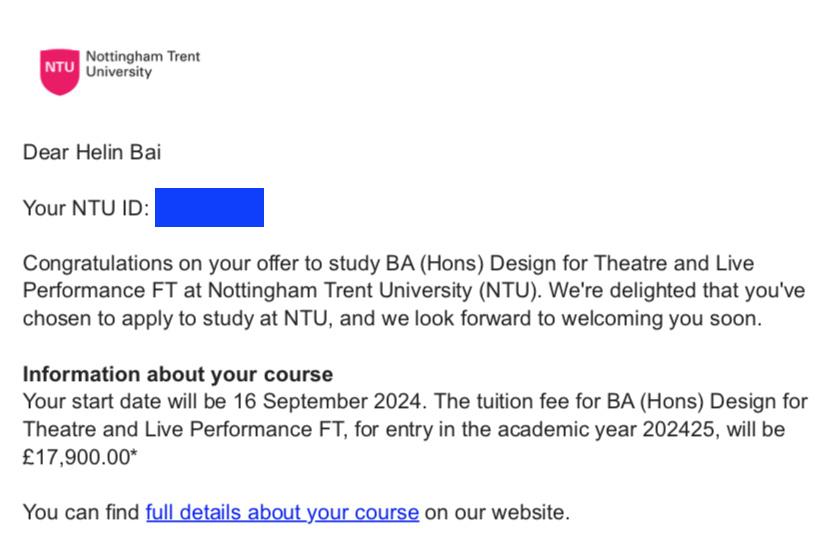Click the "Information about your course" heading

click(178, 375)
